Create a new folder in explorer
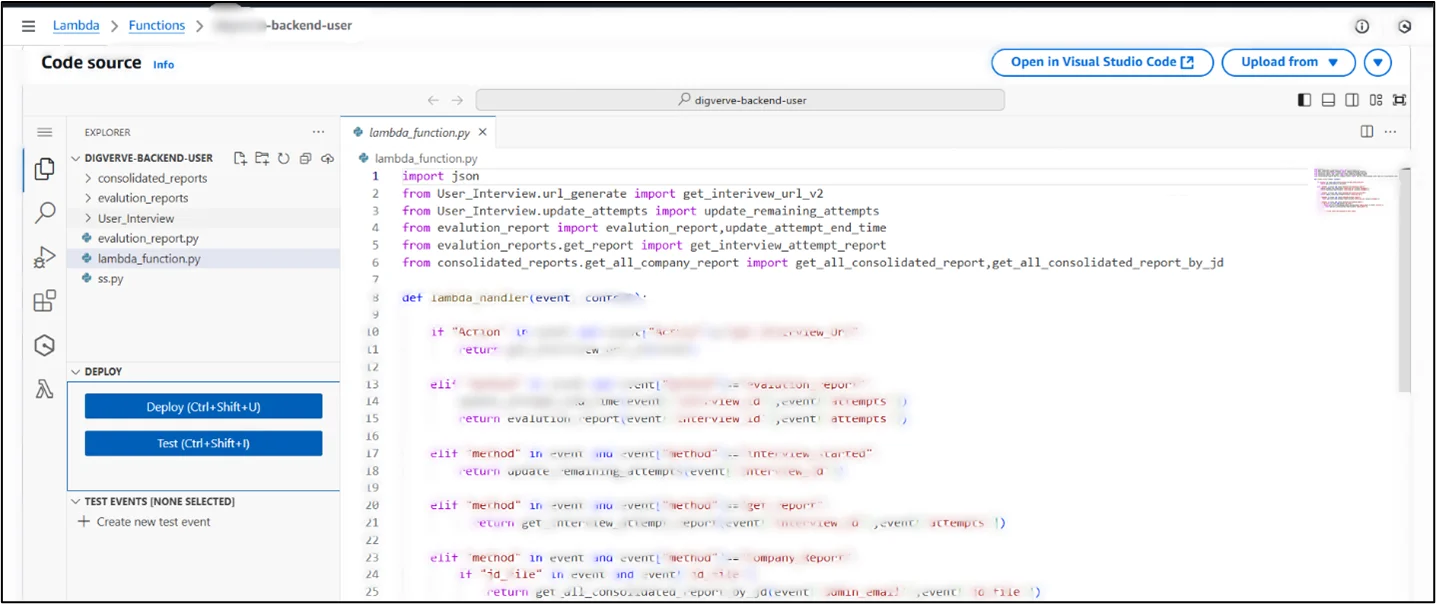The height and width of the screenshot is (604, 1436). coord(262,158)
